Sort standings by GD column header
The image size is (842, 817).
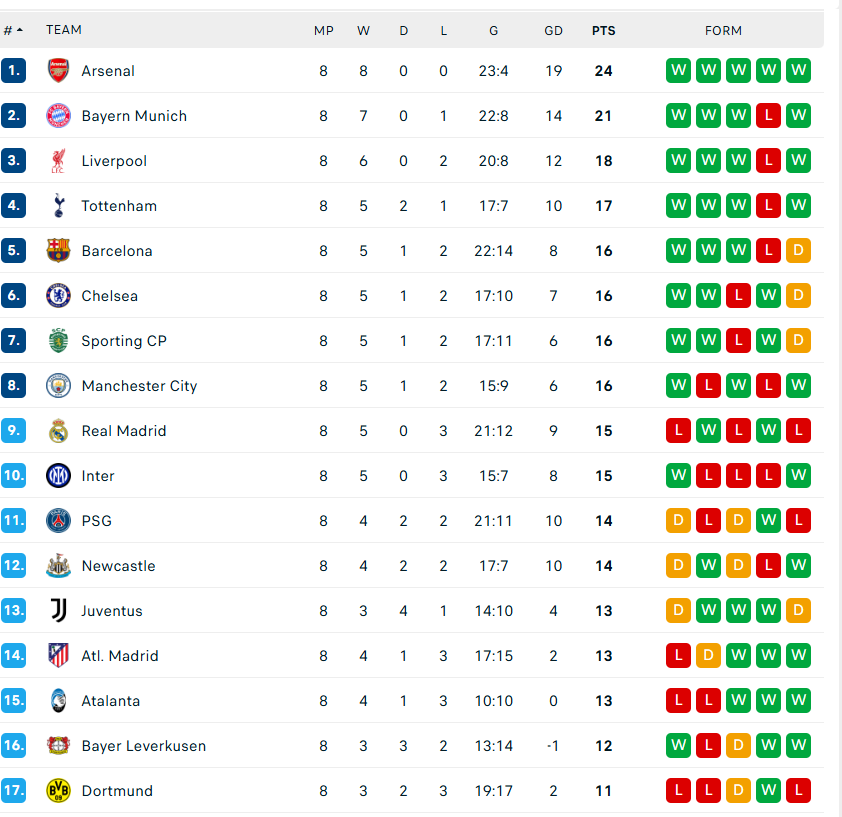(x=553, y=31)
